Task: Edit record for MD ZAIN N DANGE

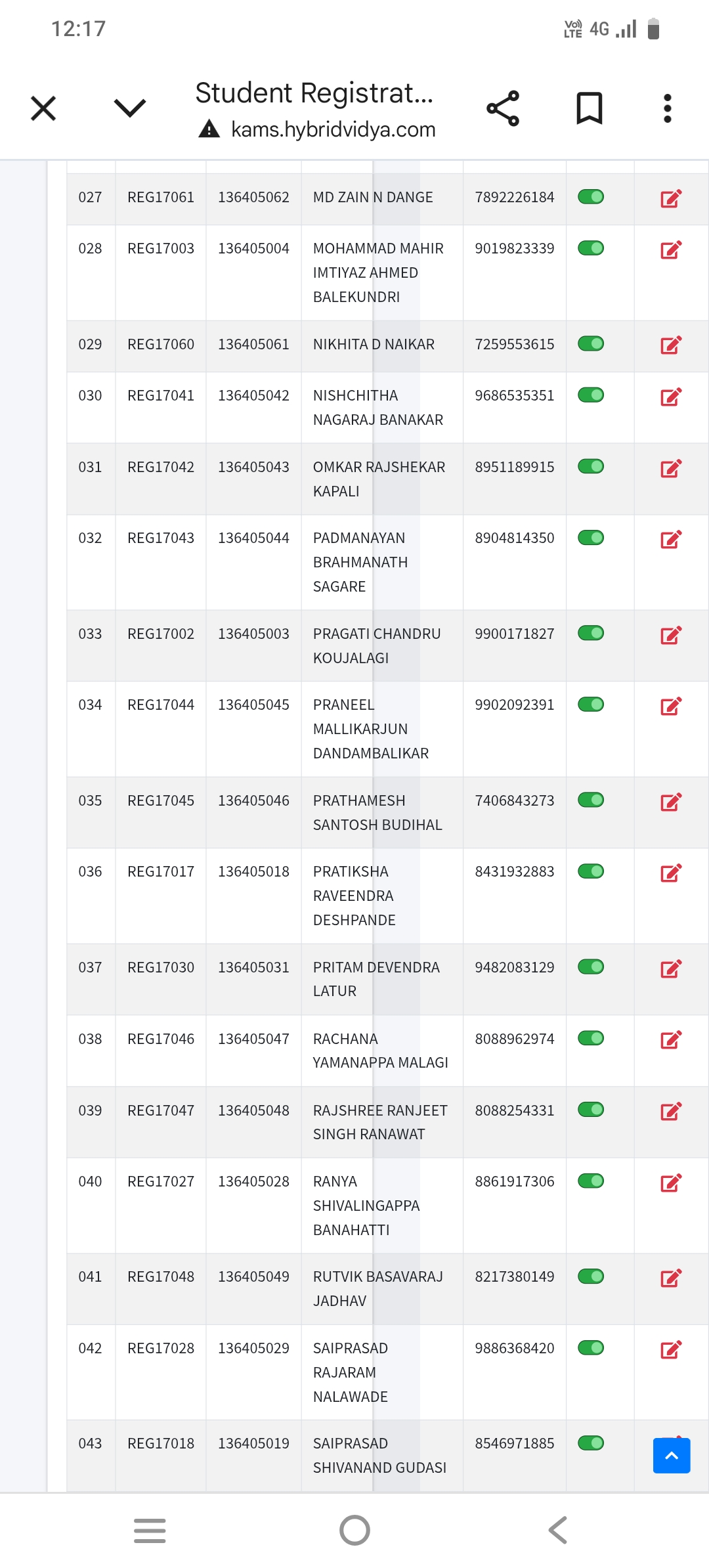Action: [671, 198]
